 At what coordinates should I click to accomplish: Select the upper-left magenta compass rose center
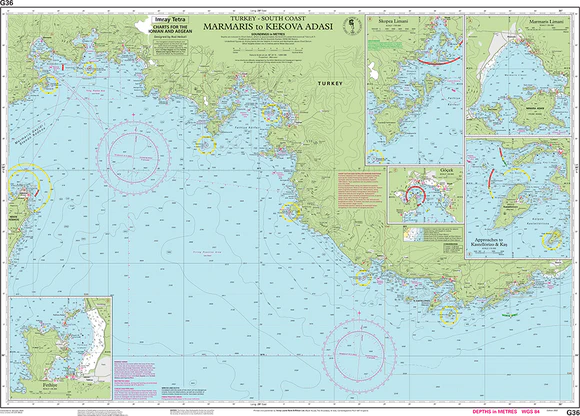tap(134, 157)
